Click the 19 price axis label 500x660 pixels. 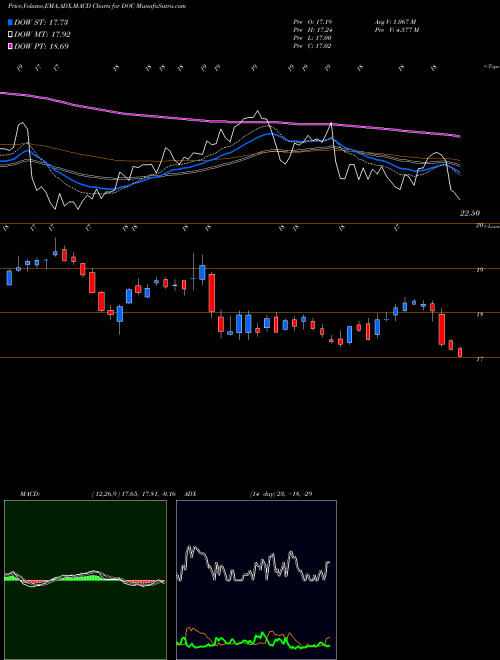[x=479, y=270]
